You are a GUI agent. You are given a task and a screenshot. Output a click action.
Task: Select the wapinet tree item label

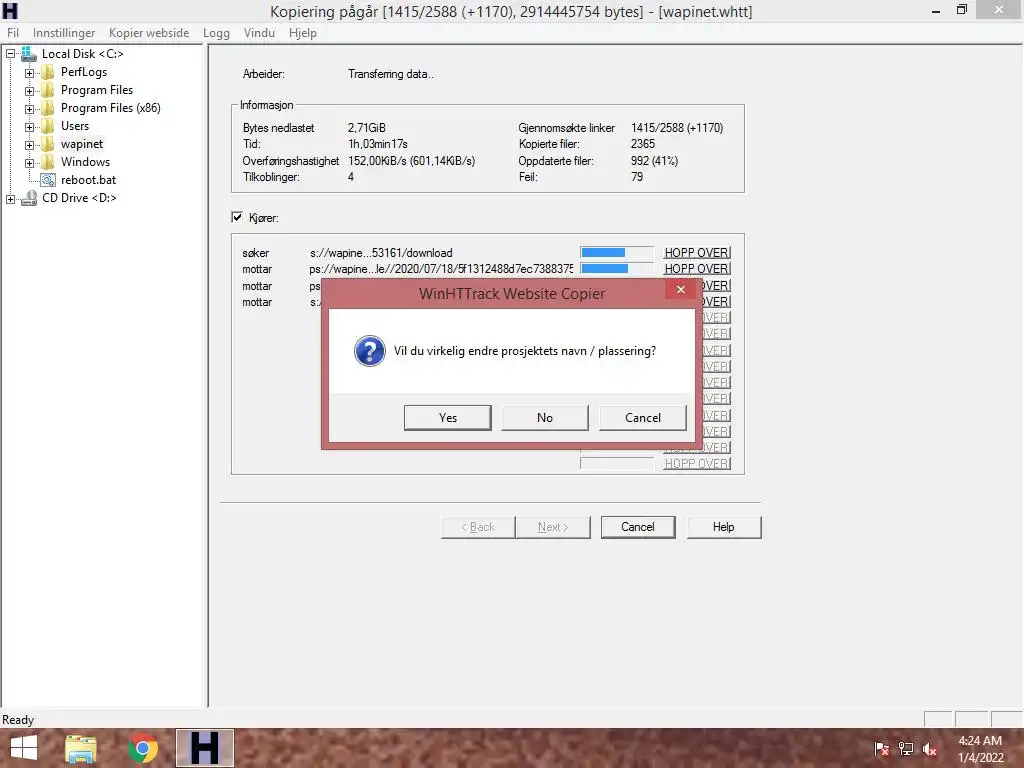(x=82, y=144)
